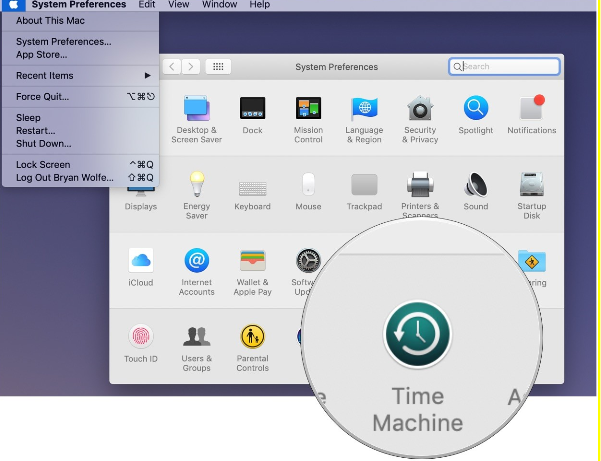
Task: Show all preferences grid button
Action: coord(218,67)
